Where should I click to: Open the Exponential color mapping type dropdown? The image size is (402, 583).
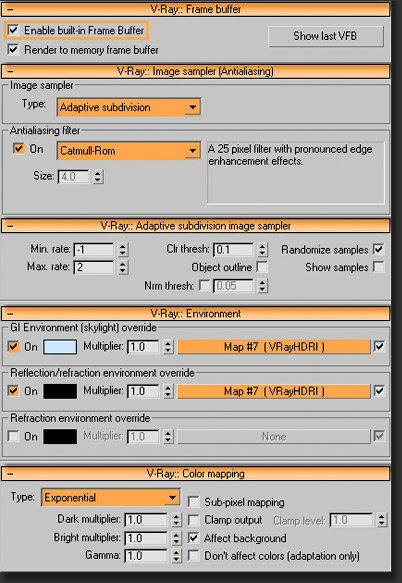pos(111,497)
